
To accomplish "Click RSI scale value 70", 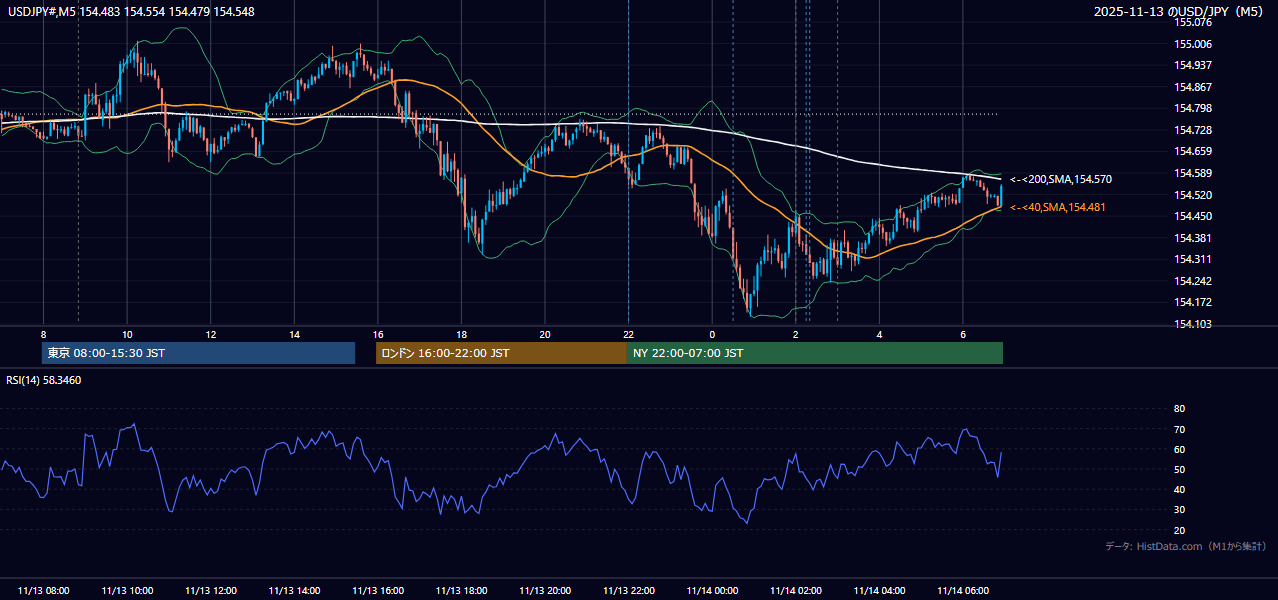I will (1179, 429).
